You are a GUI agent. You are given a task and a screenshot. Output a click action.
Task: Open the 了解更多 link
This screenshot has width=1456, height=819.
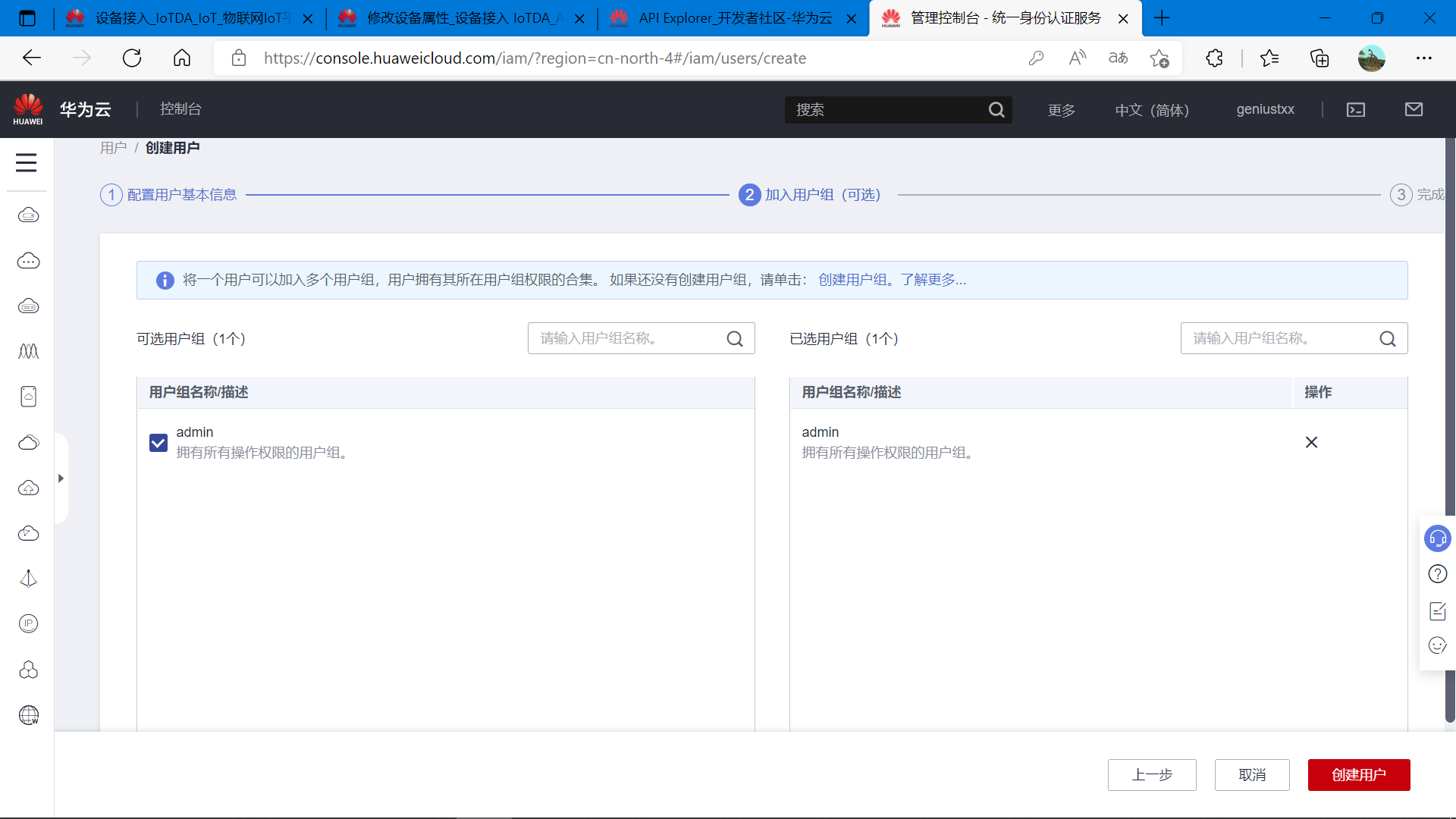(933, 280)
